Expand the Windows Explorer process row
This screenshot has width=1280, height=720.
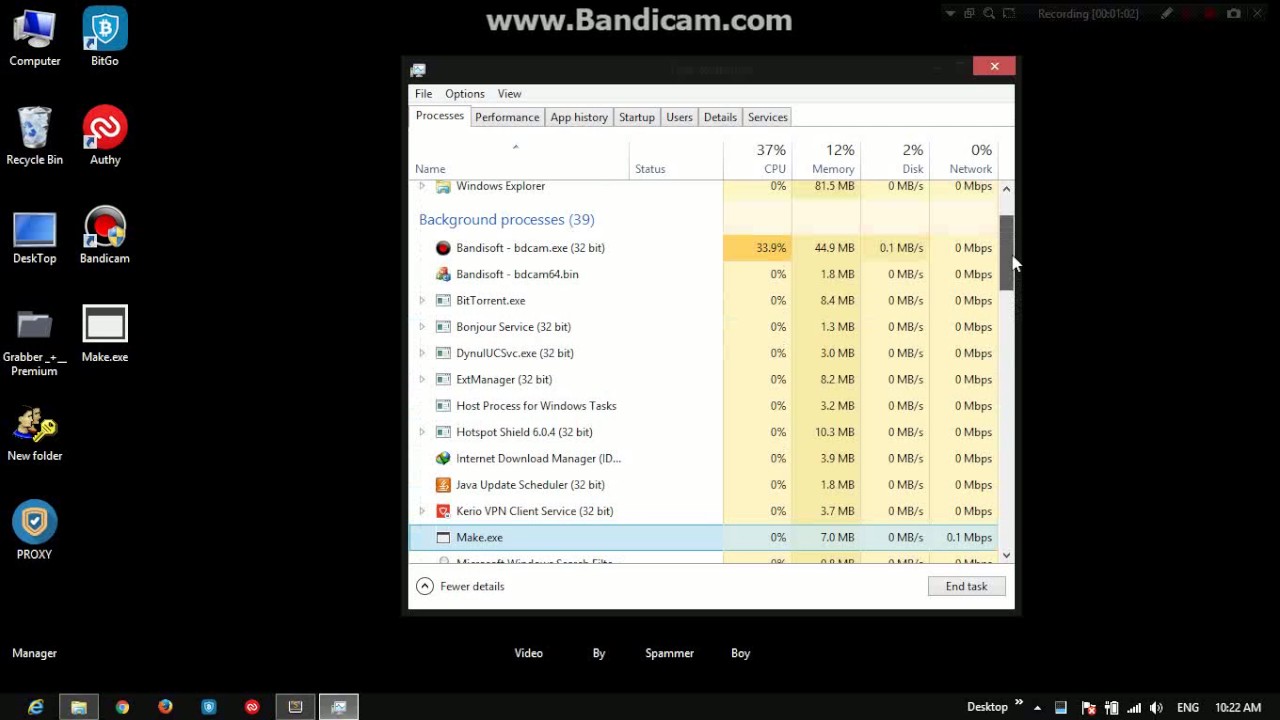click(x=421, y=186)
